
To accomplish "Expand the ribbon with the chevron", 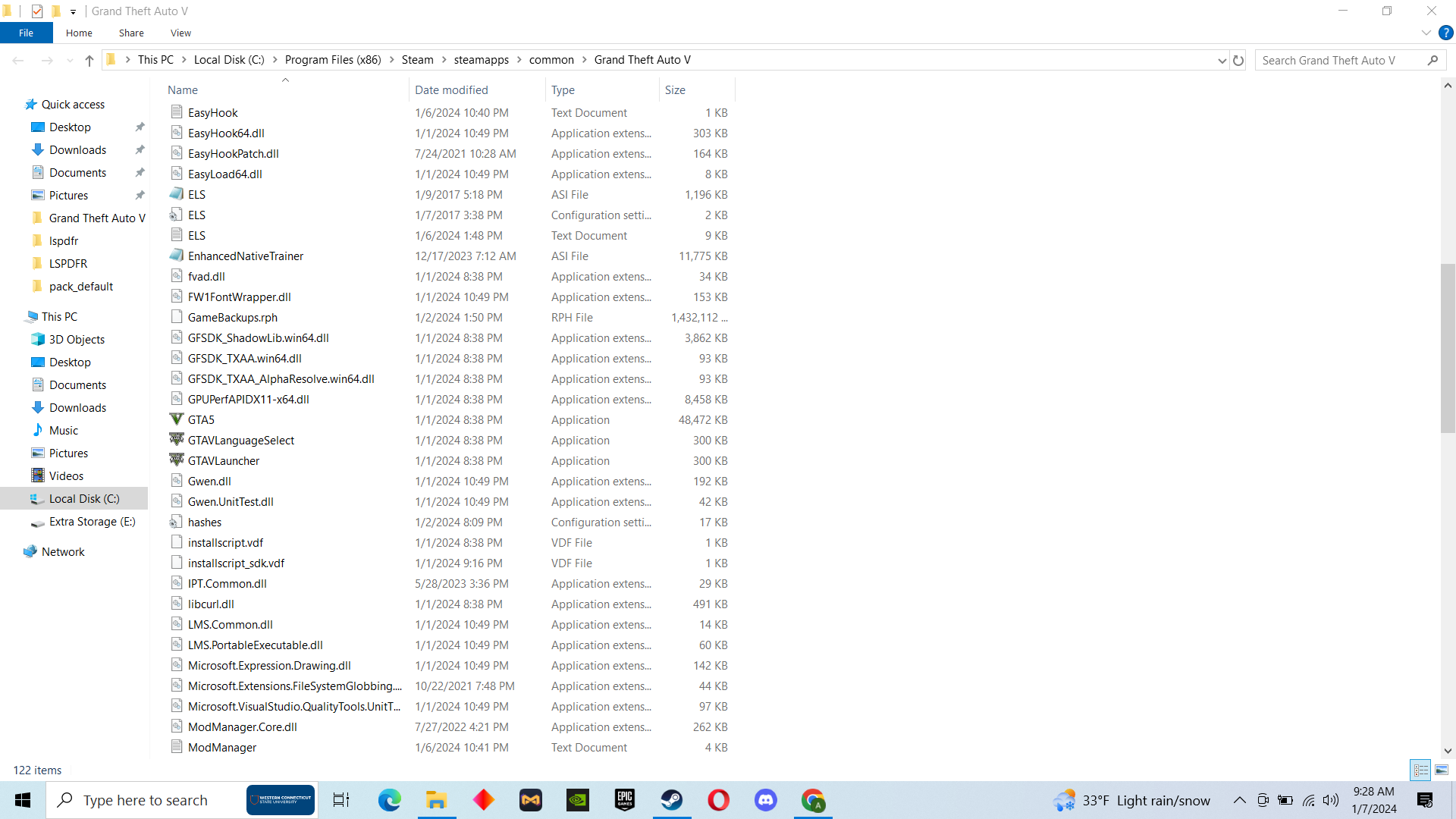I will pos(1426,33).
